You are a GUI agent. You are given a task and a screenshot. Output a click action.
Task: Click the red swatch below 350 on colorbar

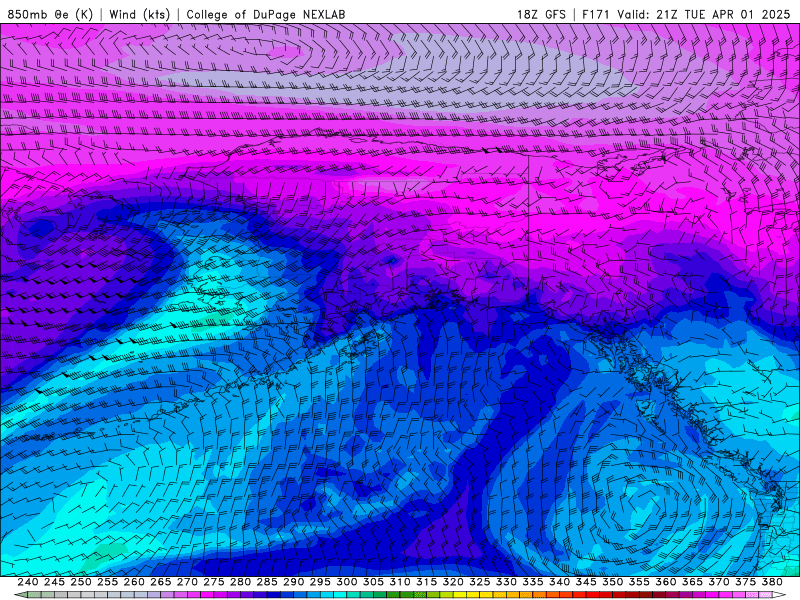[618, 595]
